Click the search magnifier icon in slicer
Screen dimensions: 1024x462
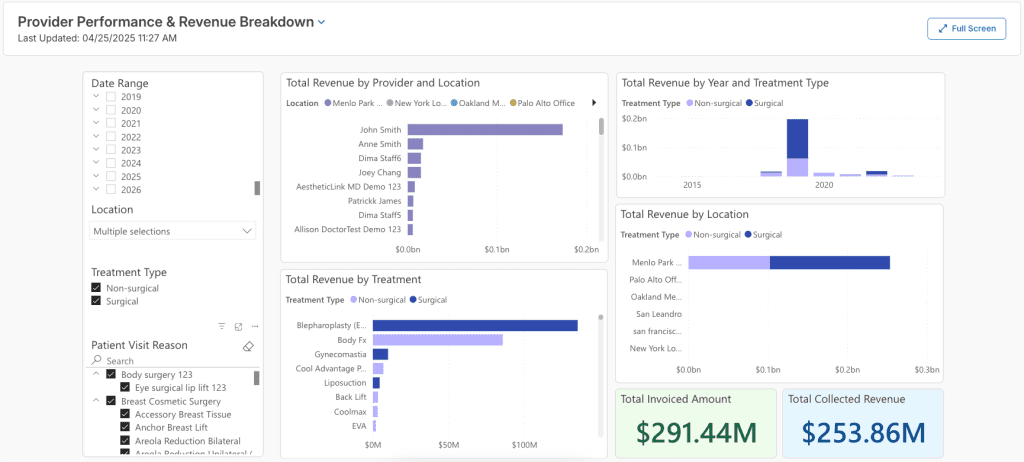pyautogui.click(x=97, y=360)
